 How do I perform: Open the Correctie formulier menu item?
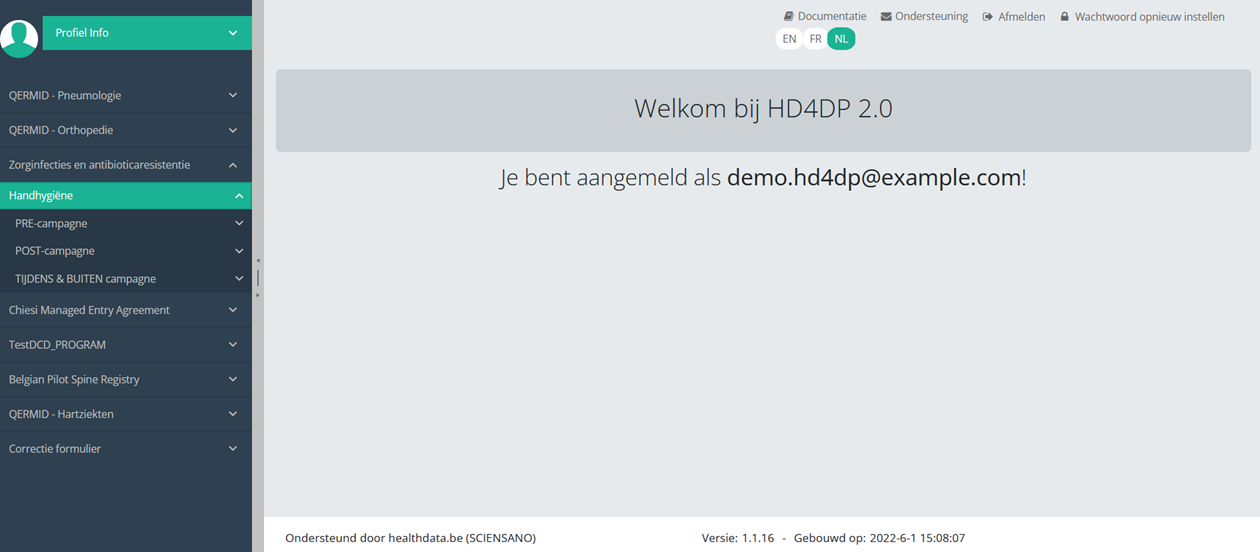pyautogui.click(x=55, y=449)
